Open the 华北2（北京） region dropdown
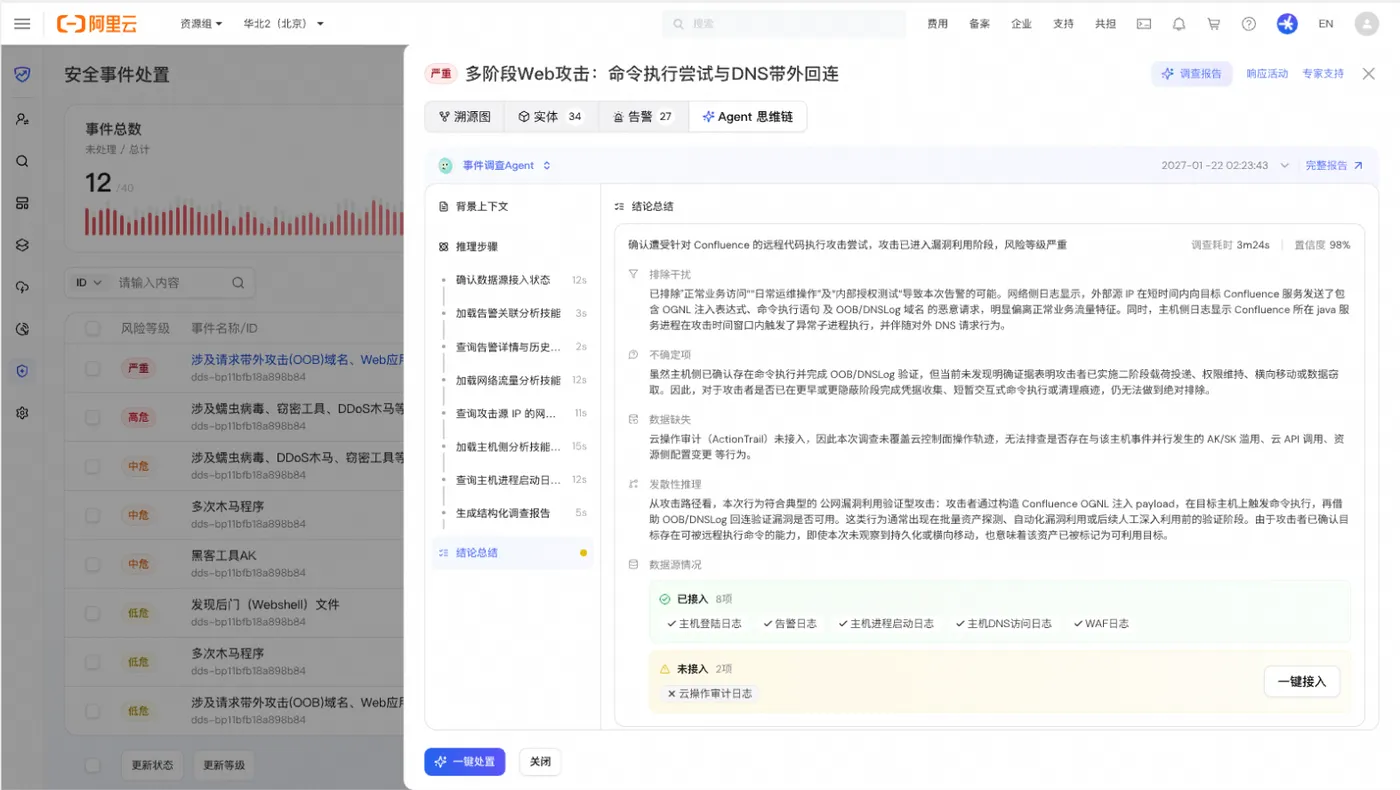 284,24
